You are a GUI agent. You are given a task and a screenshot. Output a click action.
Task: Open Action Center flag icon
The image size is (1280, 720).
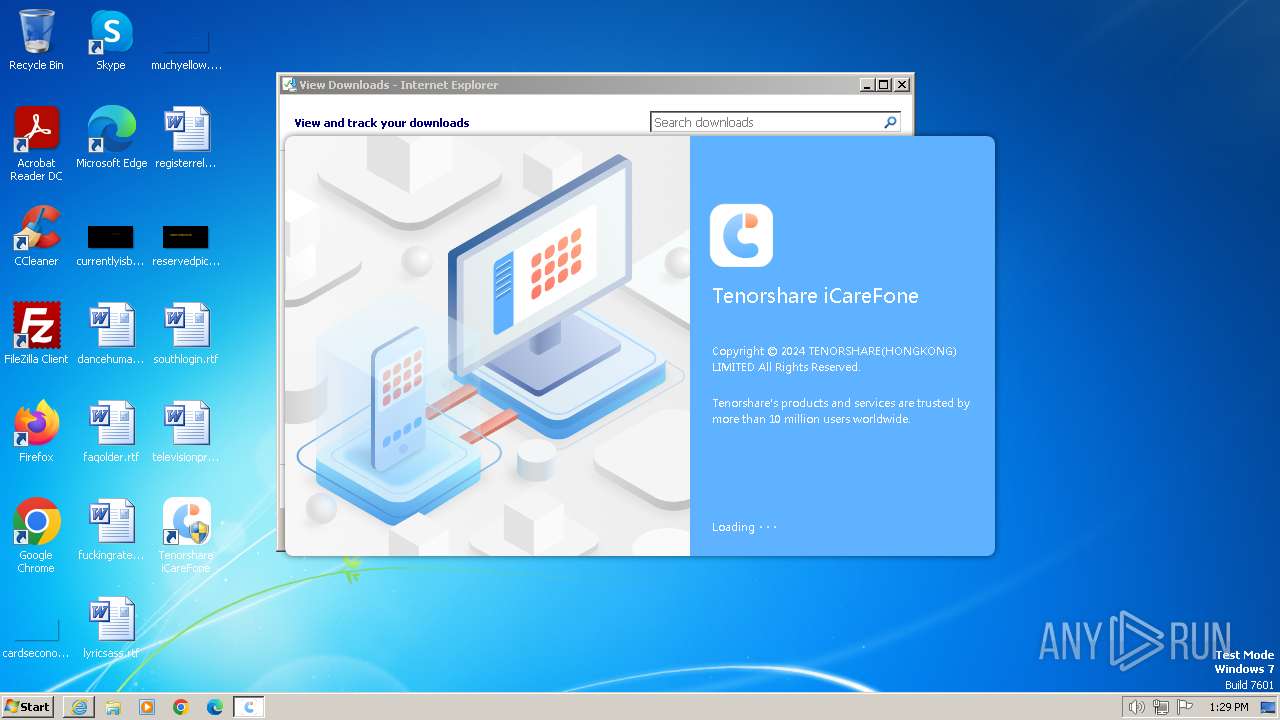1186,707
